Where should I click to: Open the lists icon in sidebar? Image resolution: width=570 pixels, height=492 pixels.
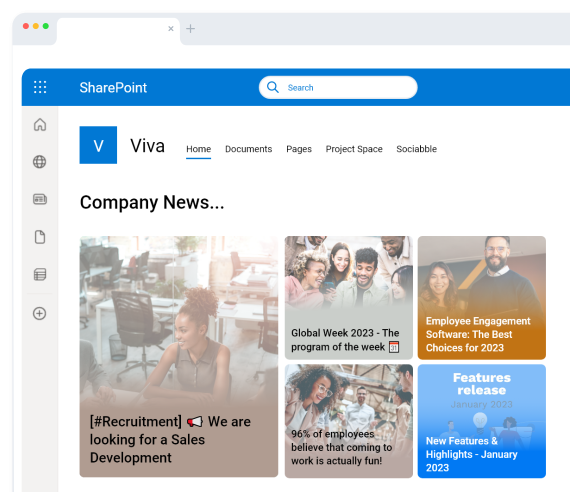pos(40,275)
